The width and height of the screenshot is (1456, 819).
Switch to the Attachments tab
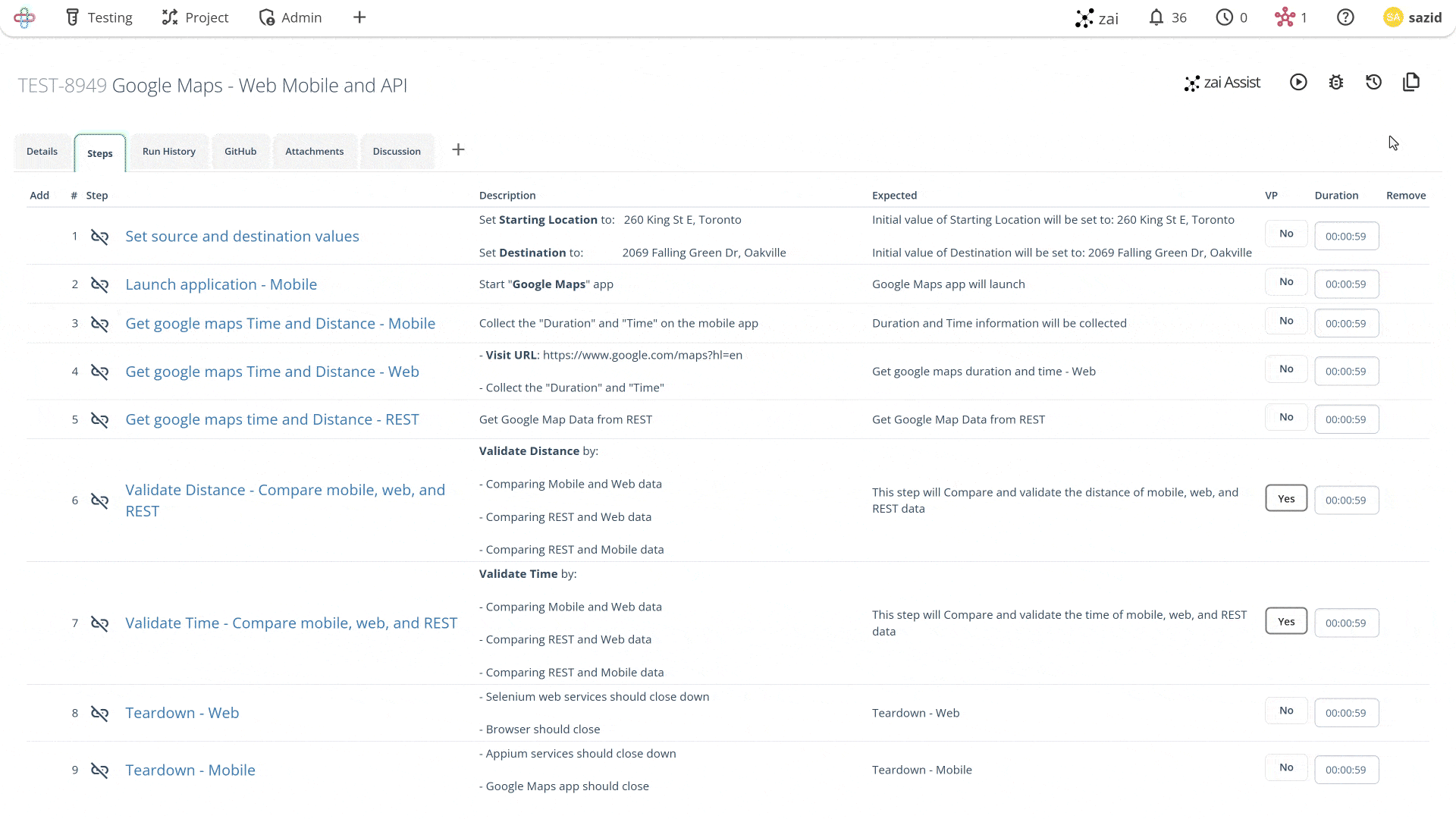[x=314, y=152]
